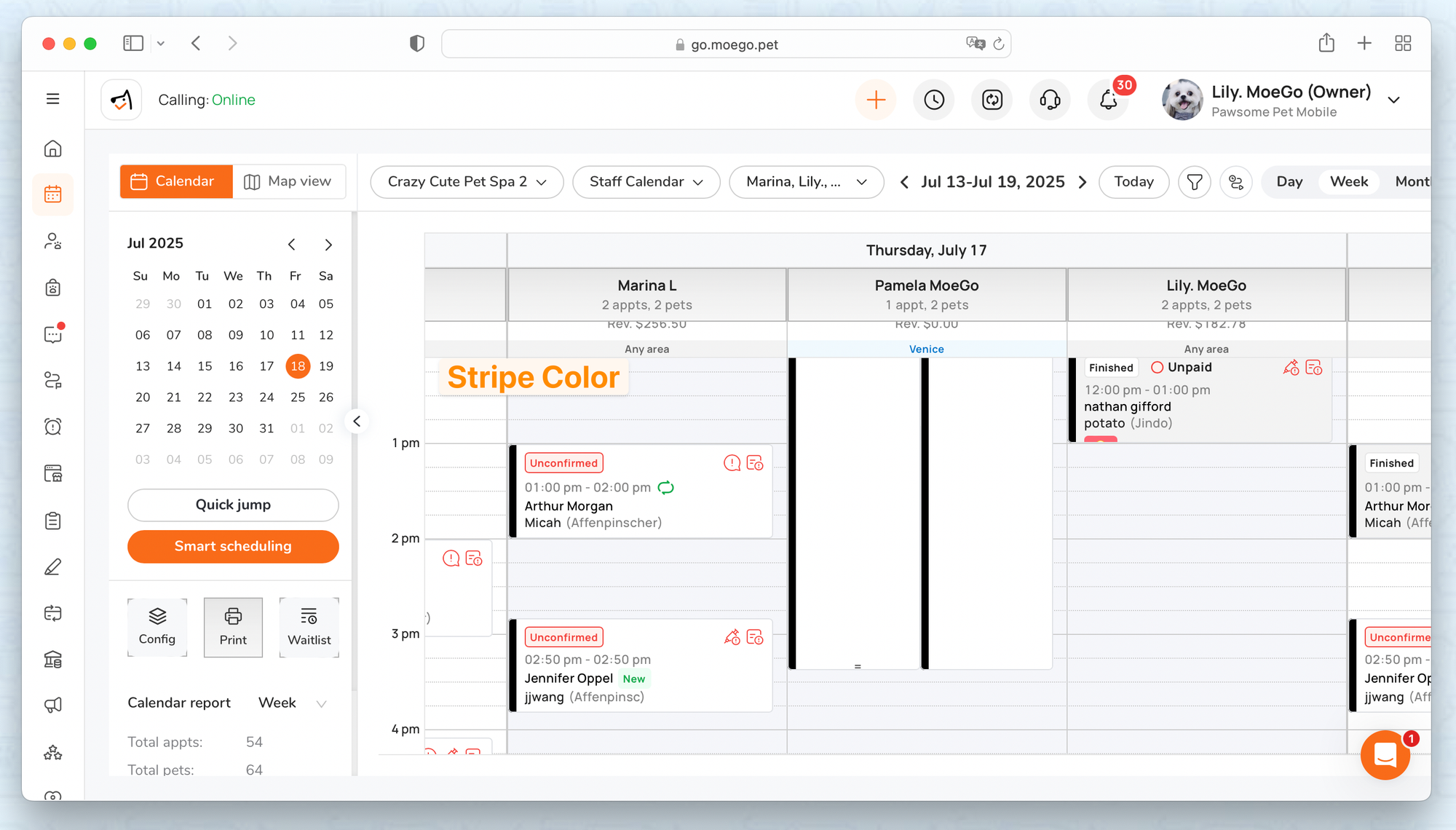
Task: Click the Smart scheduling button
Action: (x=233, y=546)
